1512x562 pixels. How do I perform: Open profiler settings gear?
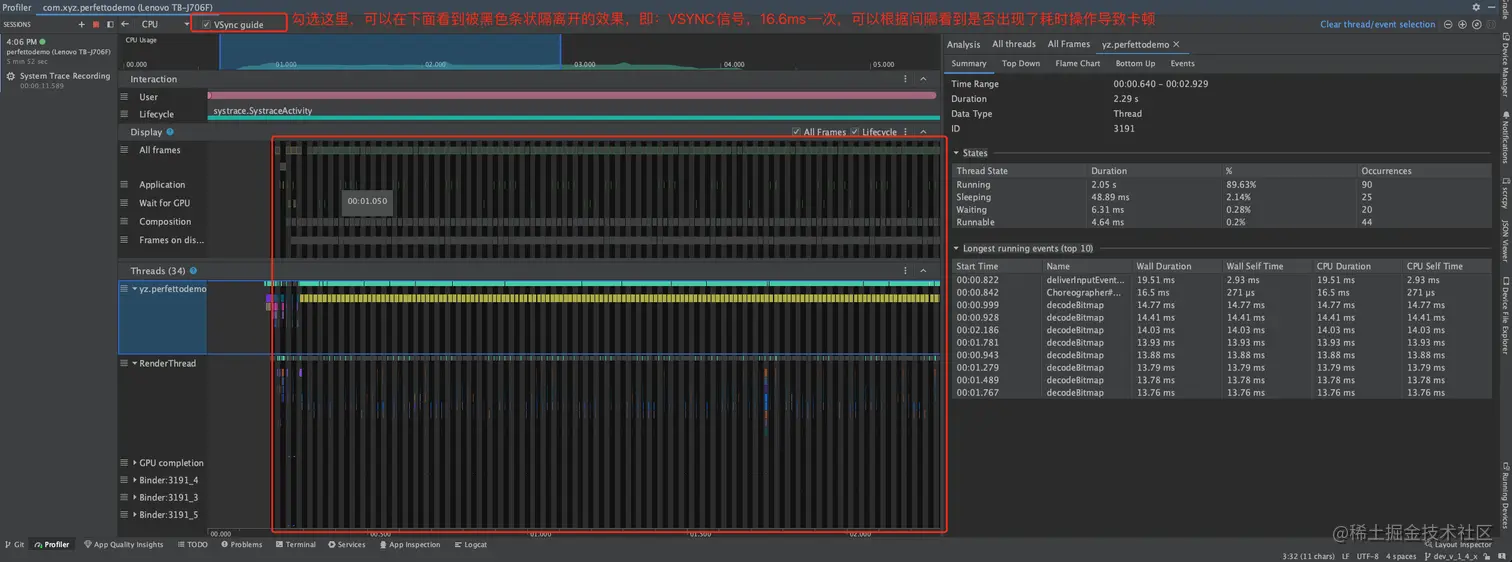tap(1475, 7)
